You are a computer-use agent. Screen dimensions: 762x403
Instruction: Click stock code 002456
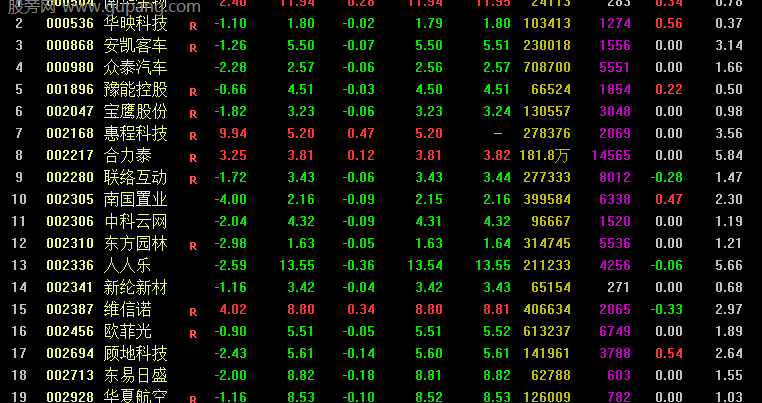70,331
